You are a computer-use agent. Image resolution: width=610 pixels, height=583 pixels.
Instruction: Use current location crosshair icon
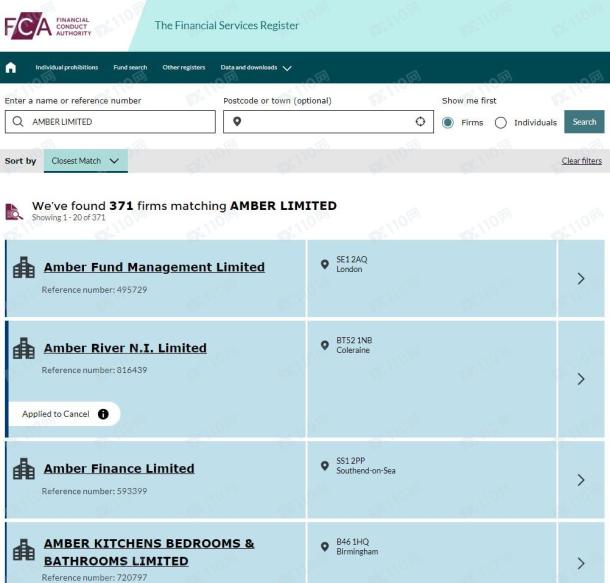coord(420,122)
